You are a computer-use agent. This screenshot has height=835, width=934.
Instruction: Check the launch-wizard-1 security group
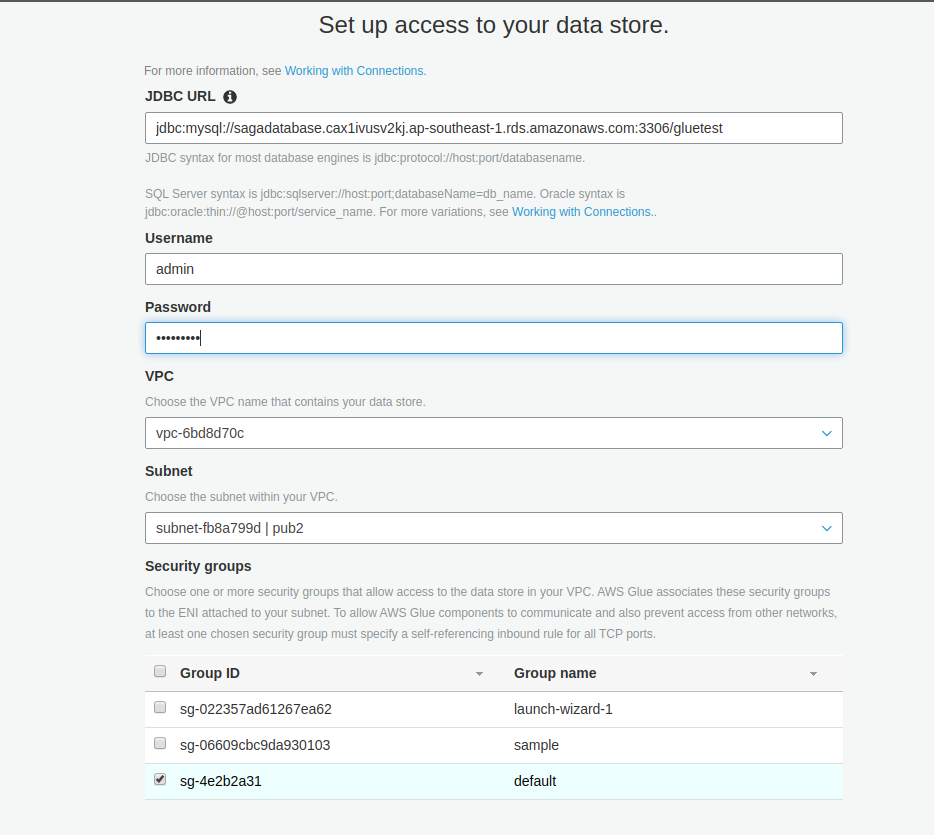click(x=160, y=708)
